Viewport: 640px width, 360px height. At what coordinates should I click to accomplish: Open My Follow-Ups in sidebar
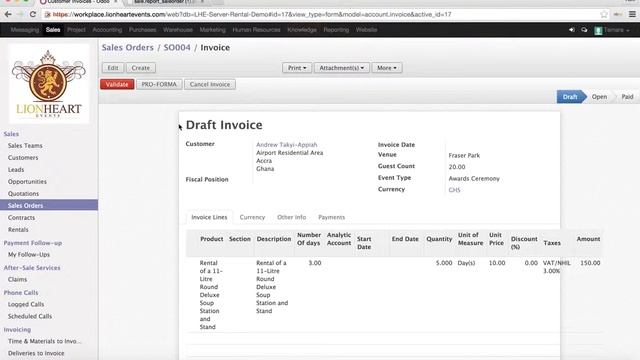pyautogui.click(x=29, y=254)
